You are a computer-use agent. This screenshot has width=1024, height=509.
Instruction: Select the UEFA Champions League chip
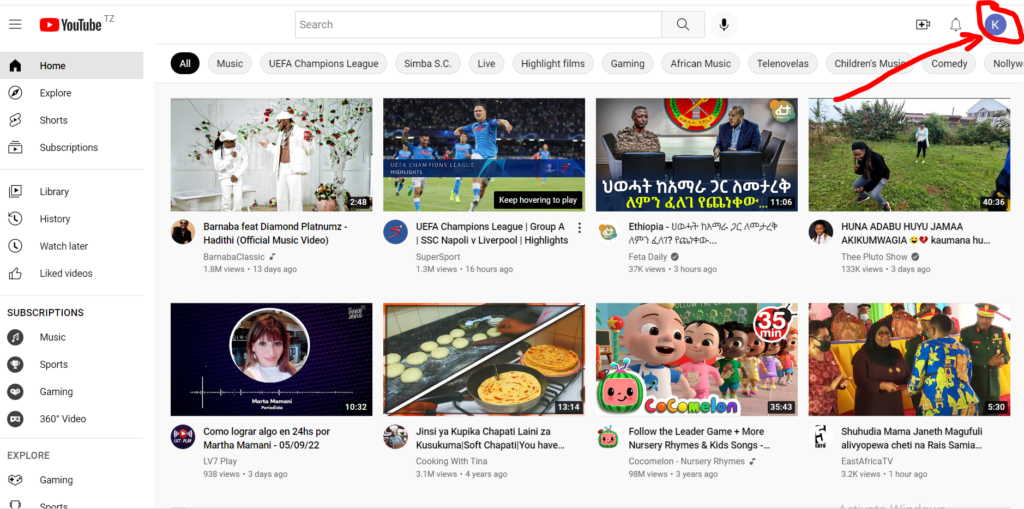point(323,63)
